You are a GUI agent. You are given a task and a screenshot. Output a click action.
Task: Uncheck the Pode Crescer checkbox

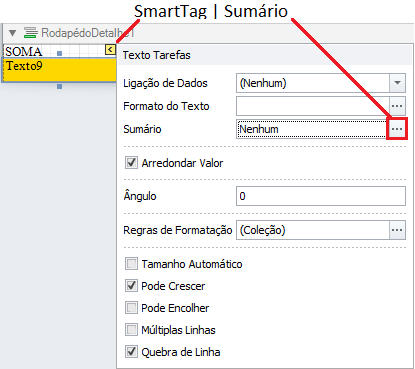[131, 286]
